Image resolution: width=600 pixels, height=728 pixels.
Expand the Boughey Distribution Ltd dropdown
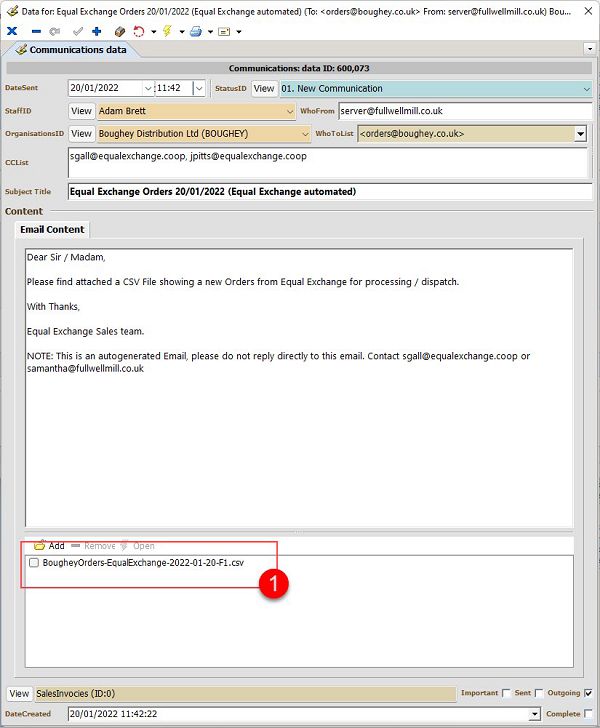tap(305, 134)
